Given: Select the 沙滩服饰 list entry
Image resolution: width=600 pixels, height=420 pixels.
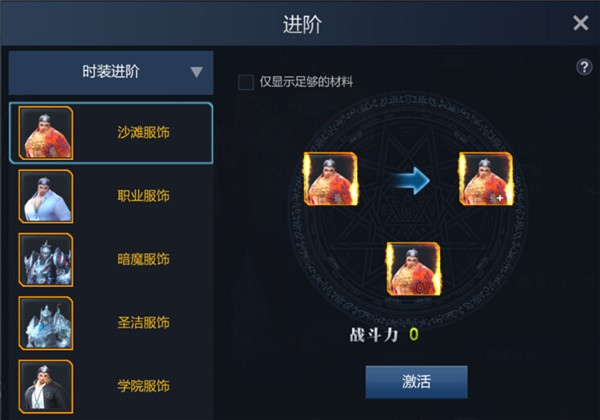Looking at the screenshot, I should coord(111,133).
